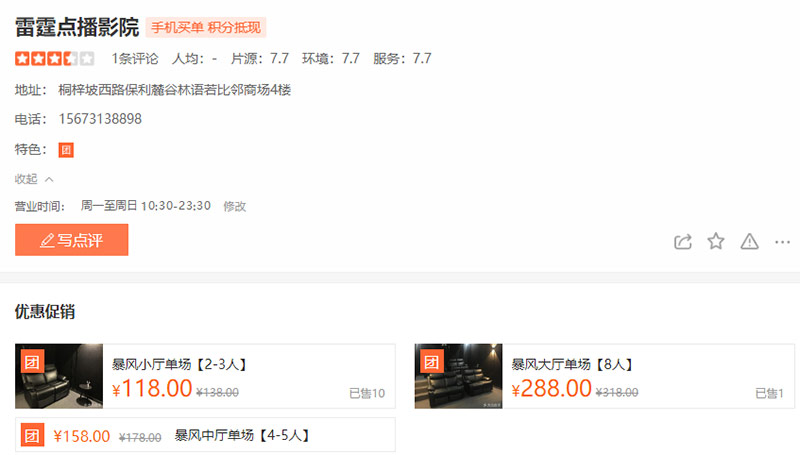
Task: Click the 1条评论 review count
Action: click(135, 59)
